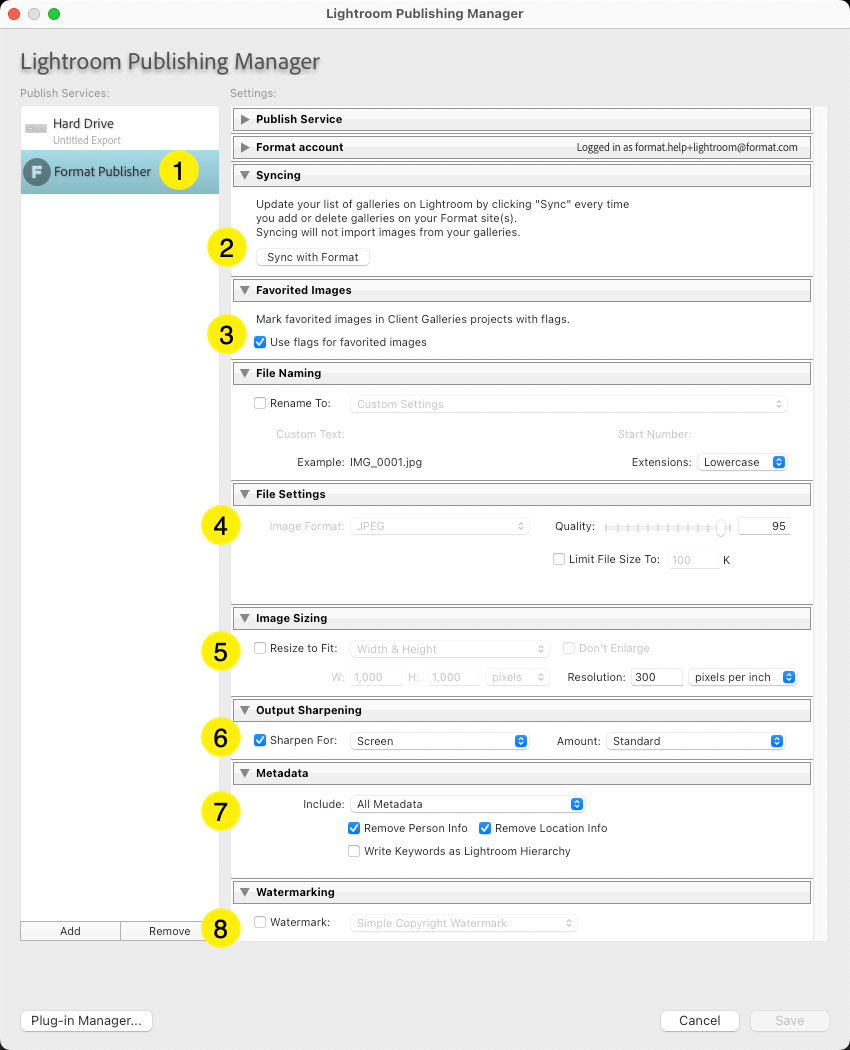The image size is (850, 1050).
Task: Enable the Watermark checkbox
Action: coord(260,922)
